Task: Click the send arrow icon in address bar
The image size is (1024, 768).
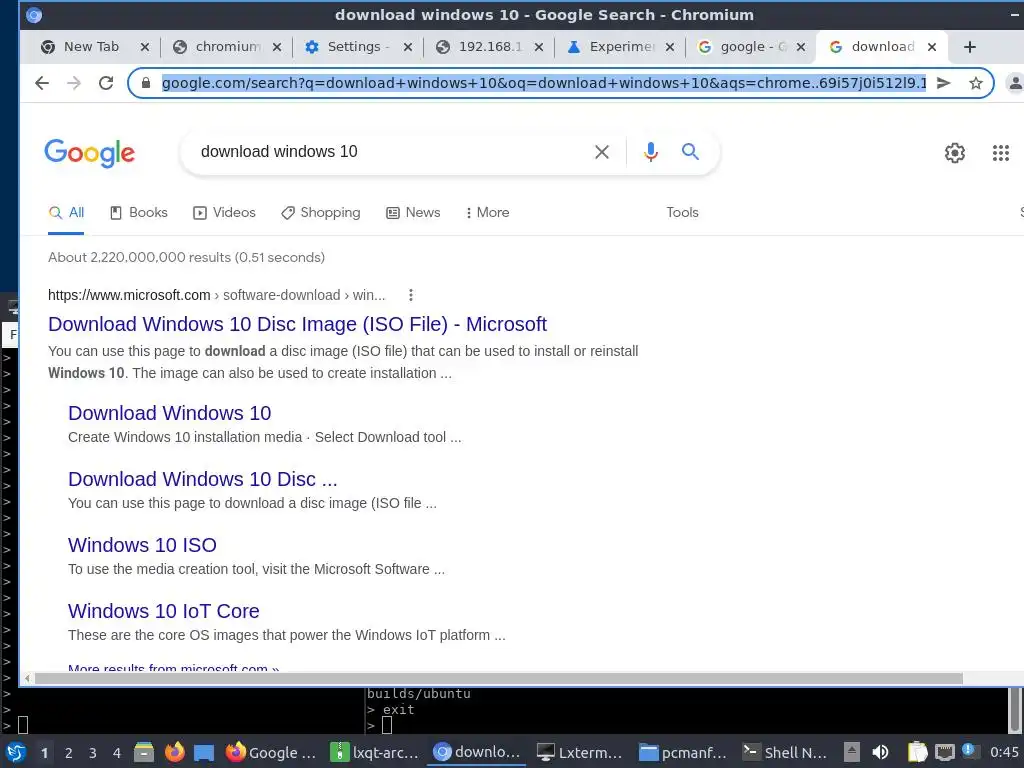Action: (944, 83)
